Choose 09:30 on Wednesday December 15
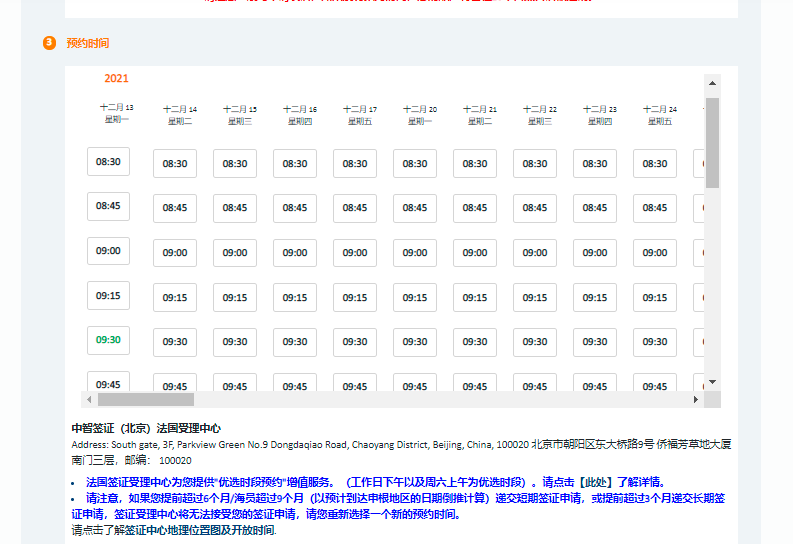Screen dimensions: 793x544 click(x=235, y=342)
